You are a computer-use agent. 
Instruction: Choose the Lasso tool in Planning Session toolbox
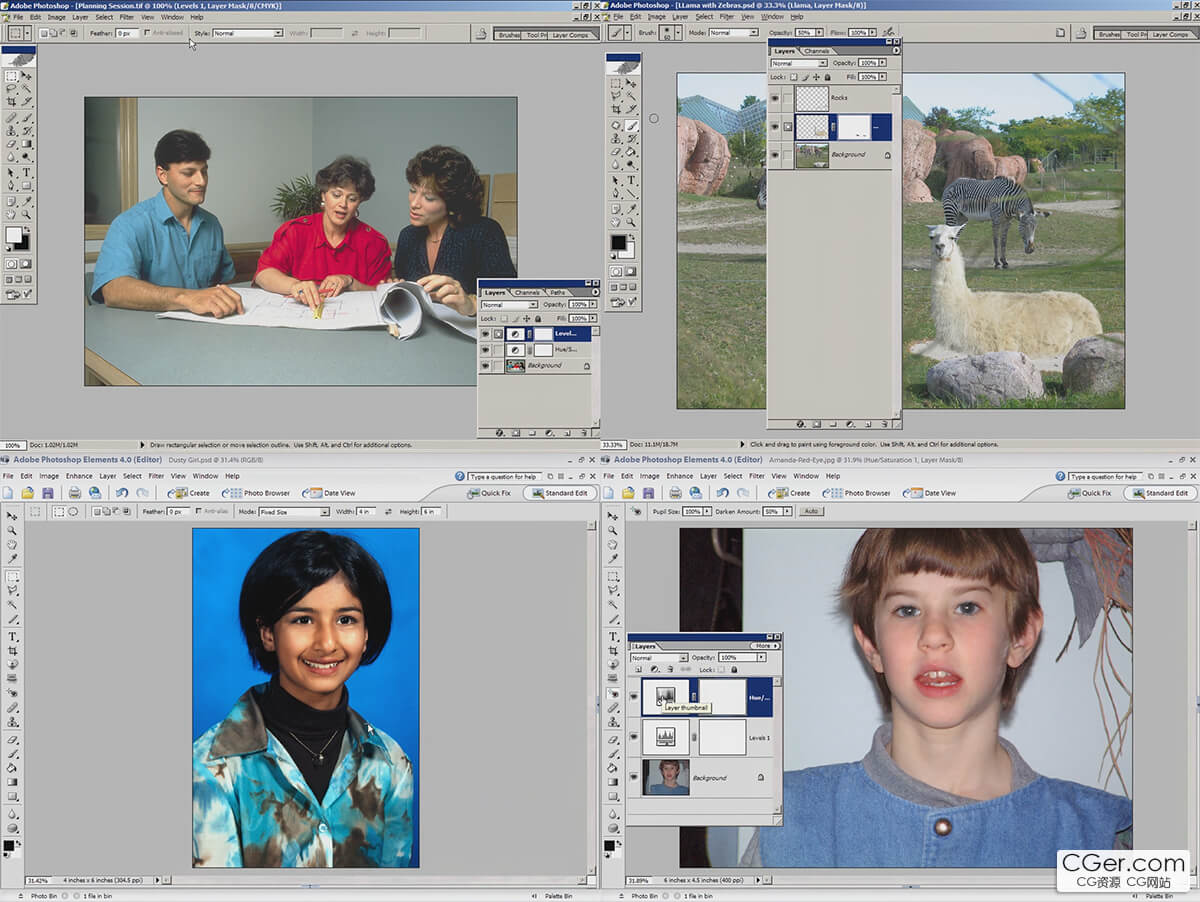[11, 88]
